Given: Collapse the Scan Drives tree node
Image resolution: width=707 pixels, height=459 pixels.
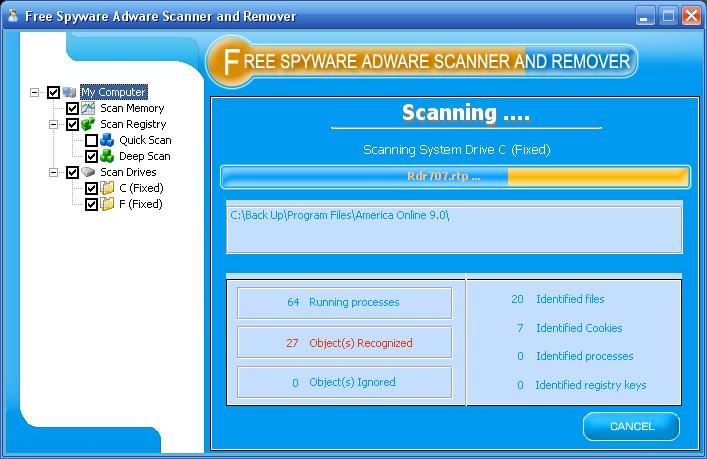Looking at the screenshot, I should pyautogui.click(x=54, y=172).
